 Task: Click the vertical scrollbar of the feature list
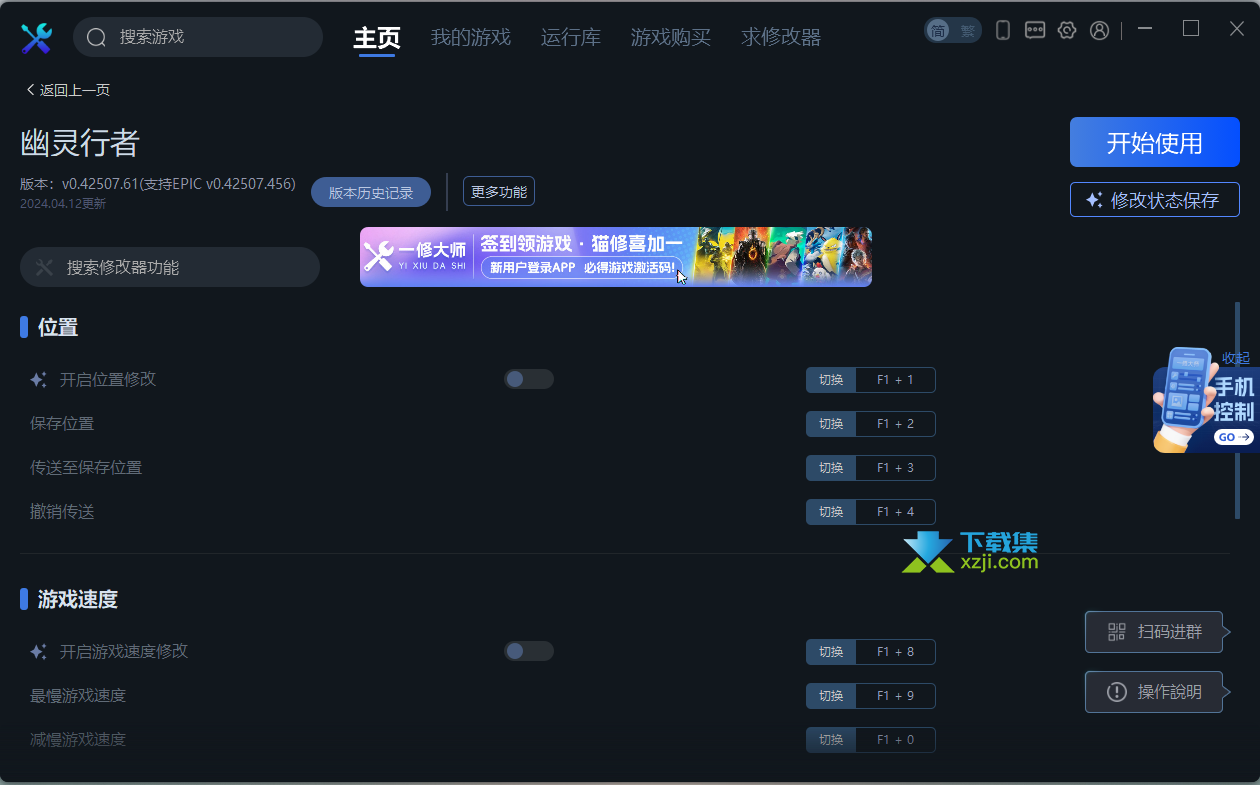1237,410
